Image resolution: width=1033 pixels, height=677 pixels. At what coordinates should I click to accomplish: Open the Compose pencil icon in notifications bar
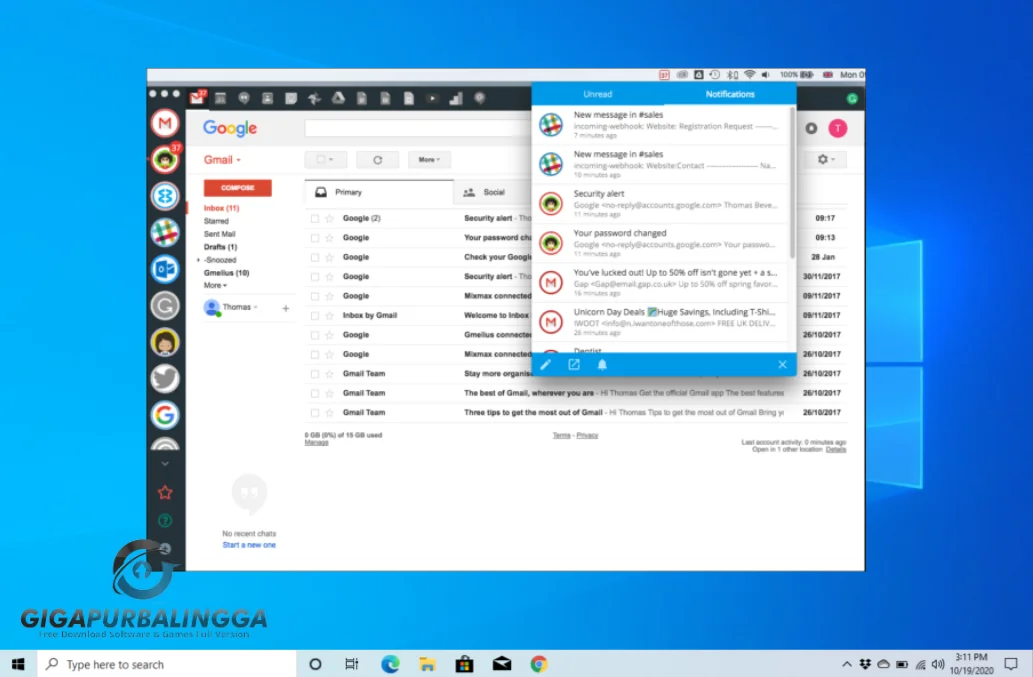click(545, 364)
